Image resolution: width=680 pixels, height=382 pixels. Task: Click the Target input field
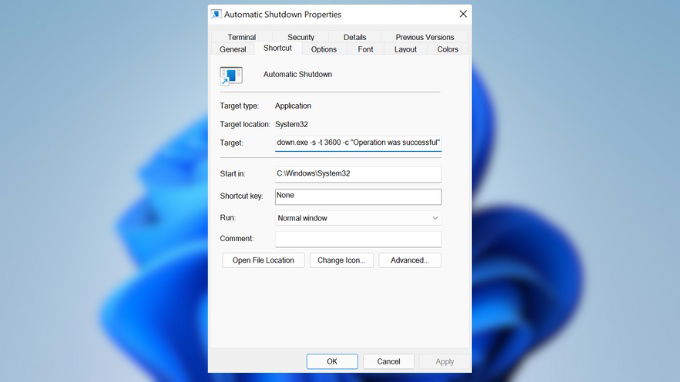pyautogui.click(x=358, y=143)
